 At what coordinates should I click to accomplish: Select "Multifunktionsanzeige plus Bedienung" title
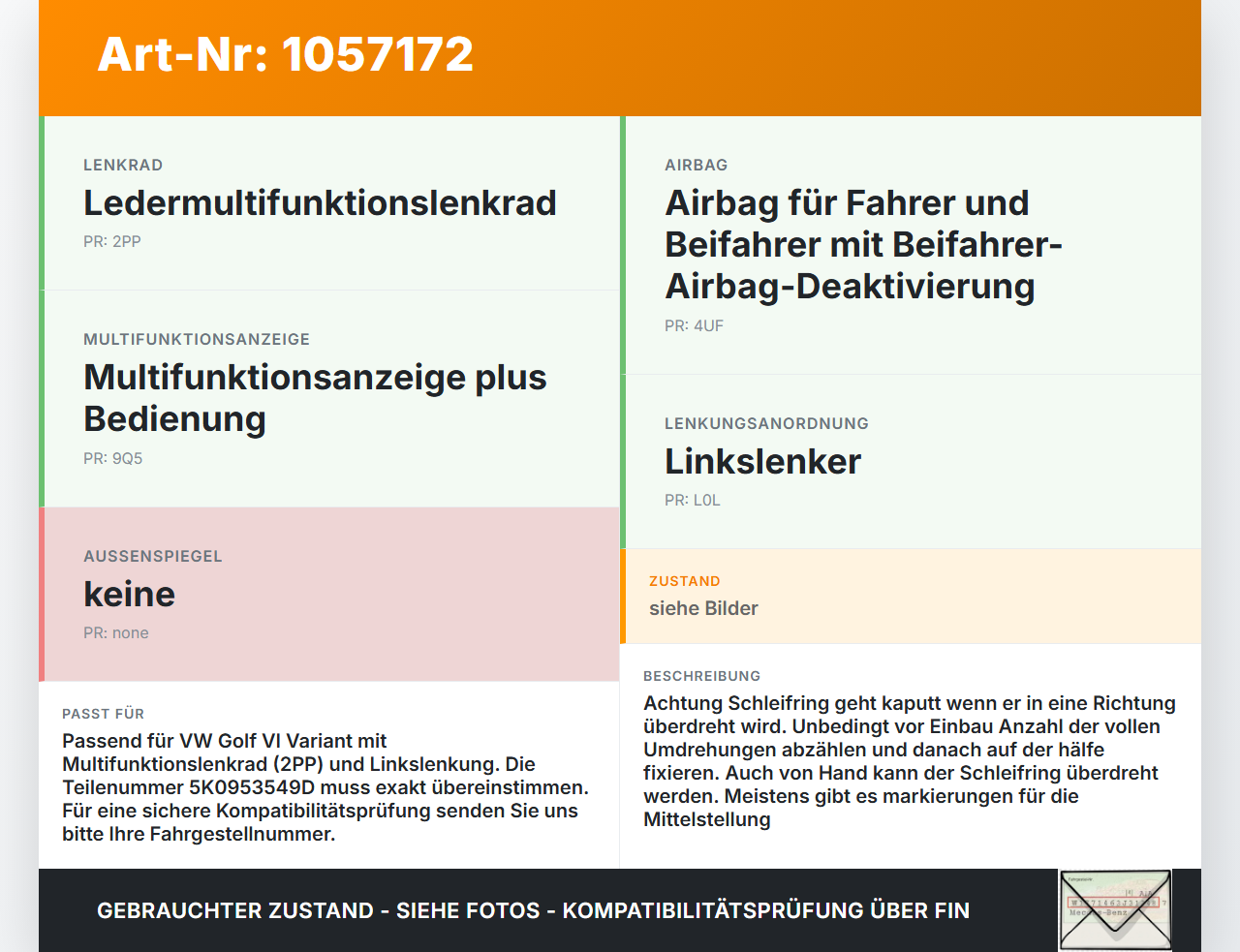[x=315, y=398]
